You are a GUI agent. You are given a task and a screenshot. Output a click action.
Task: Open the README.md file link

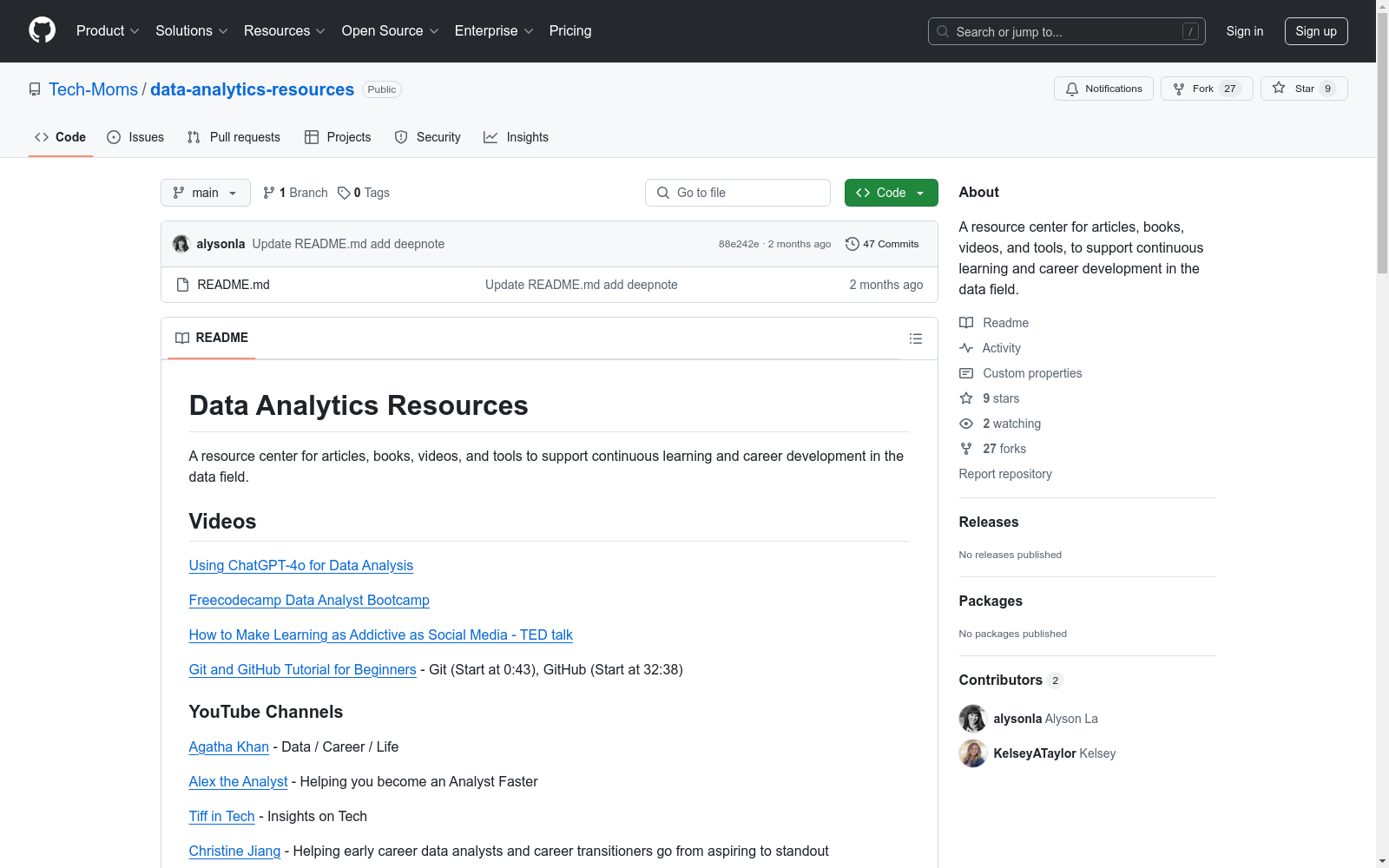[234, 285]
